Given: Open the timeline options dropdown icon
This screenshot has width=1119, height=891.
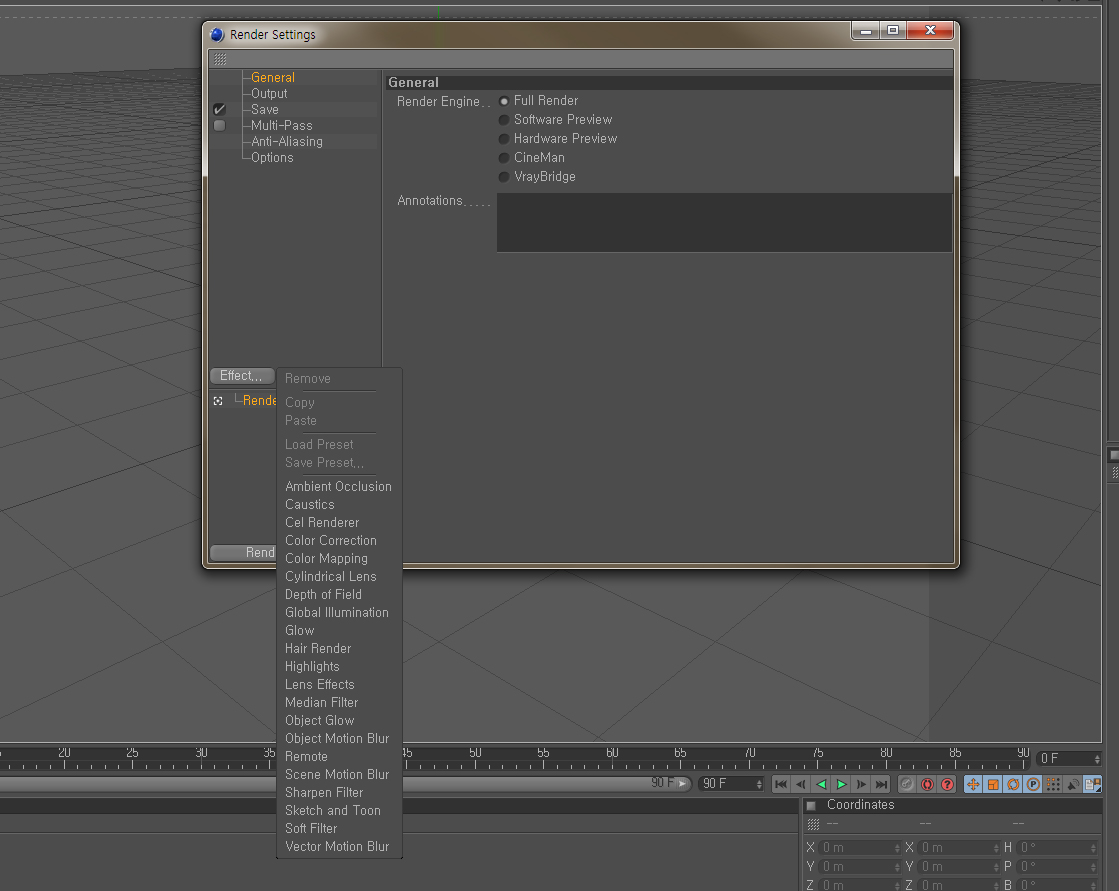Looking at the screenshot, I should pos(1093,784).
